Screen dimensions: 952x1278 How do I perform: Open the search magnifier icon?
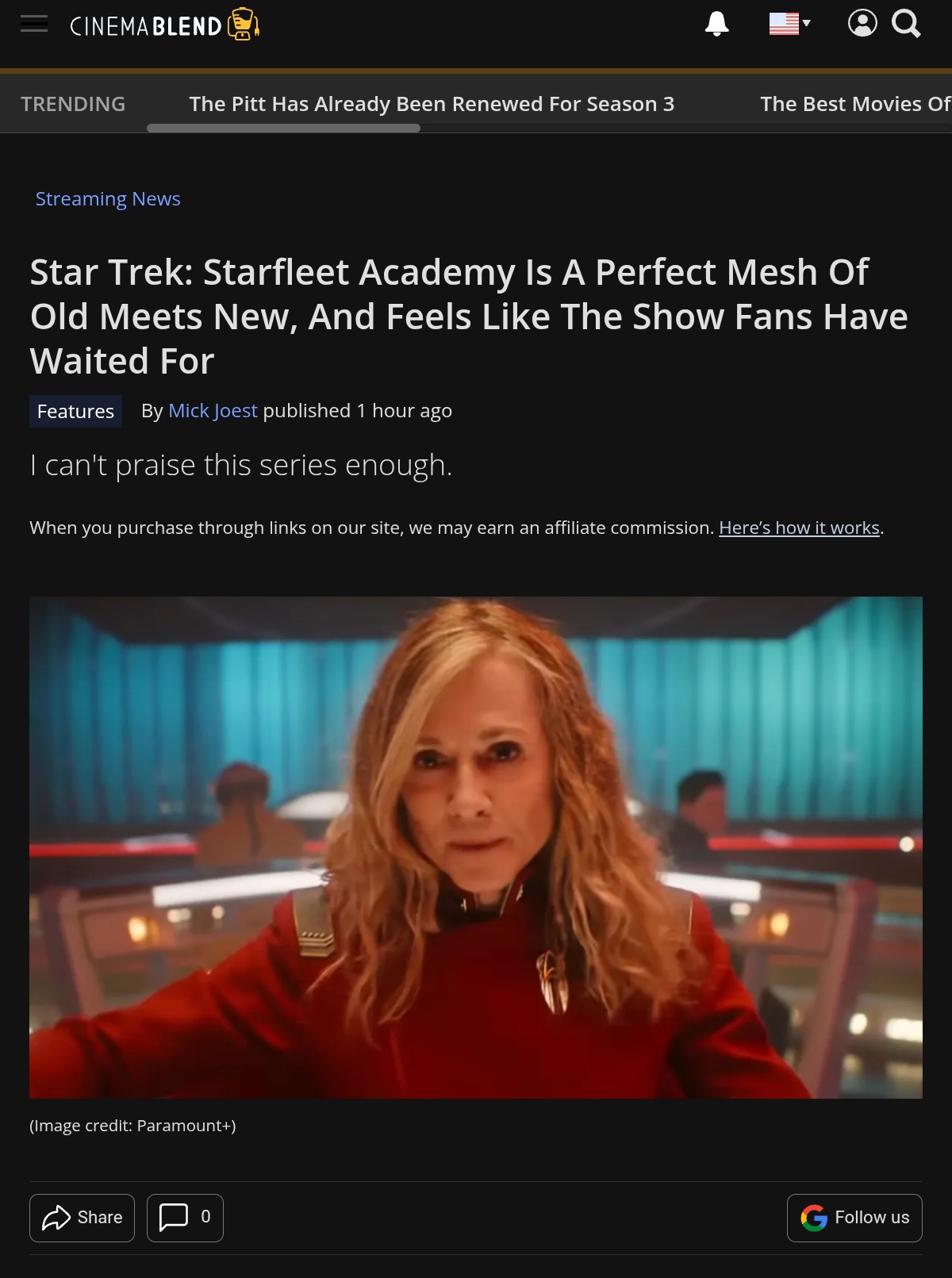[x=906, y=24]
